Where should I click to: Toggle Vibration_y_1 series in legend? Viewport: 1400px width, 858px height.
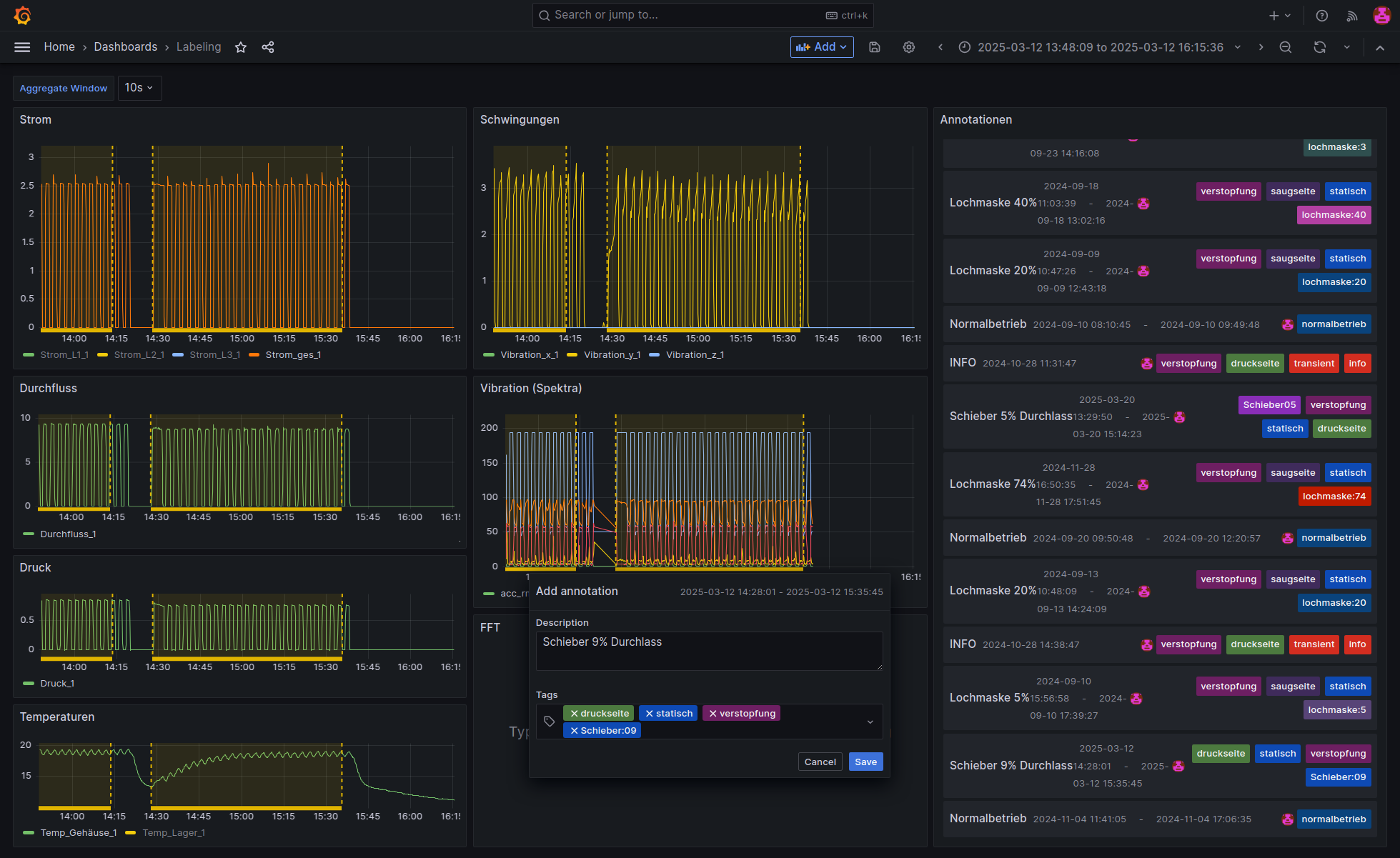pos(611,355)
